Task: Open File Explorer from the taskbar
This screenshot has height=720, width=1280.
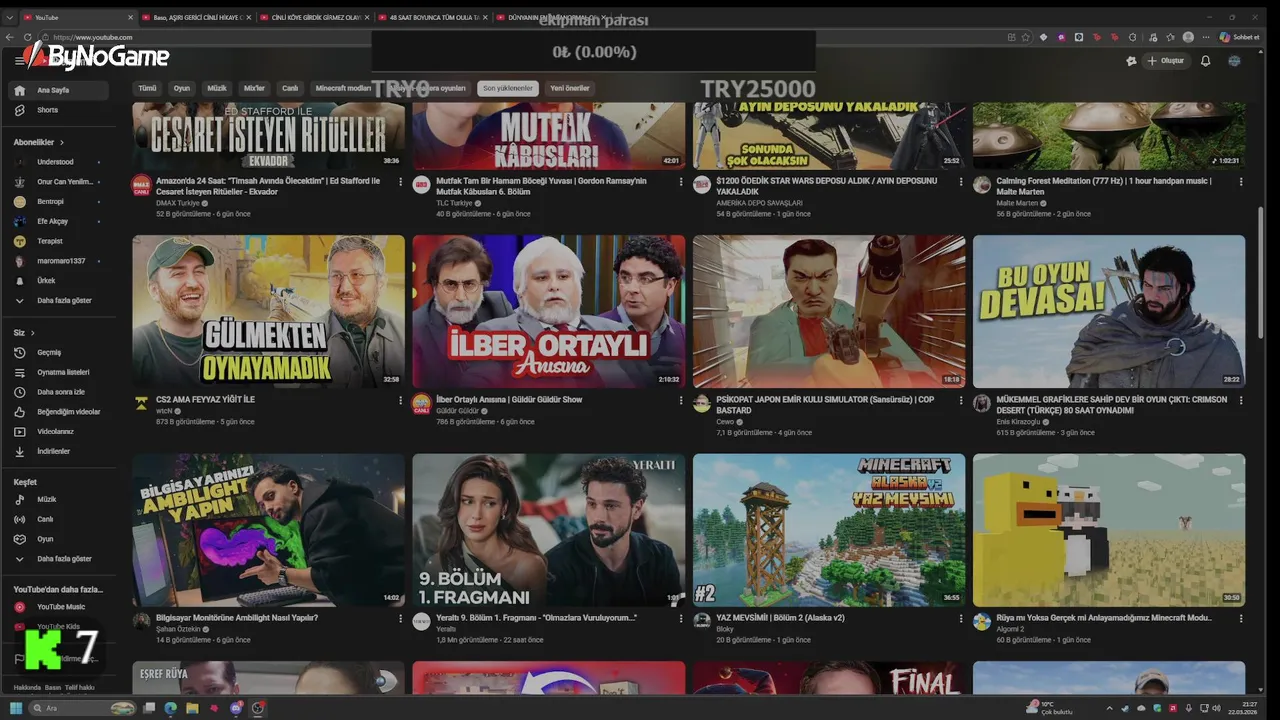Action: pos(192,708)
